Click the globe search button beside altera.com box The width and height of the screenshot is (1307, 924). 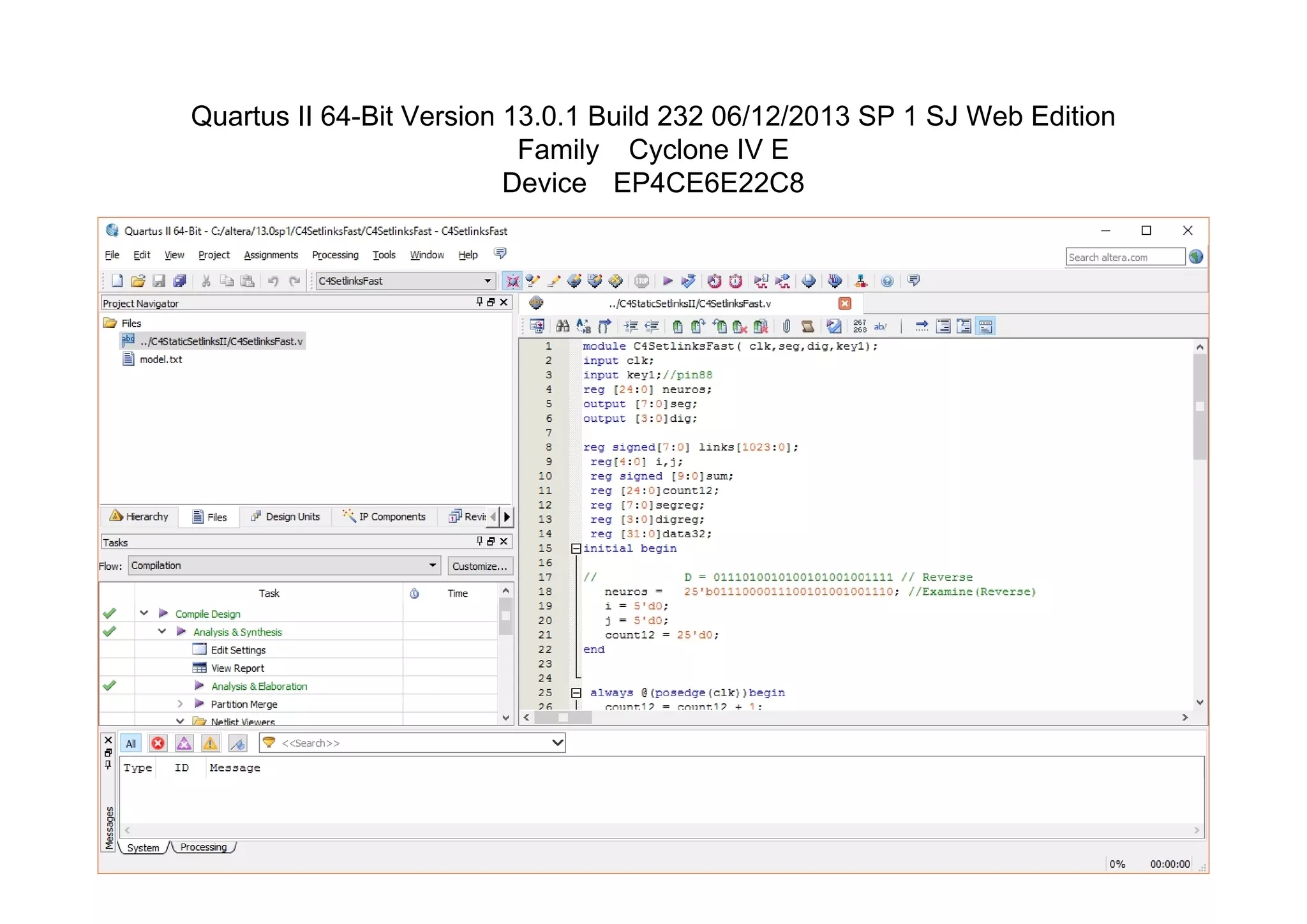click(1196, 257)
